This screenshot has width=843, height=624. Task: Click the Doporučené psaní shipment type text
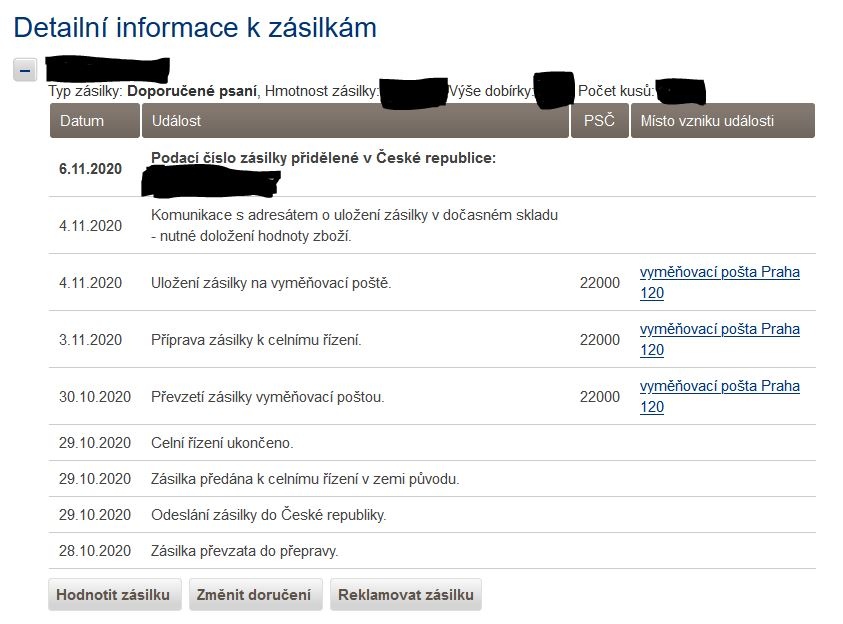click(x=193, y=92)
